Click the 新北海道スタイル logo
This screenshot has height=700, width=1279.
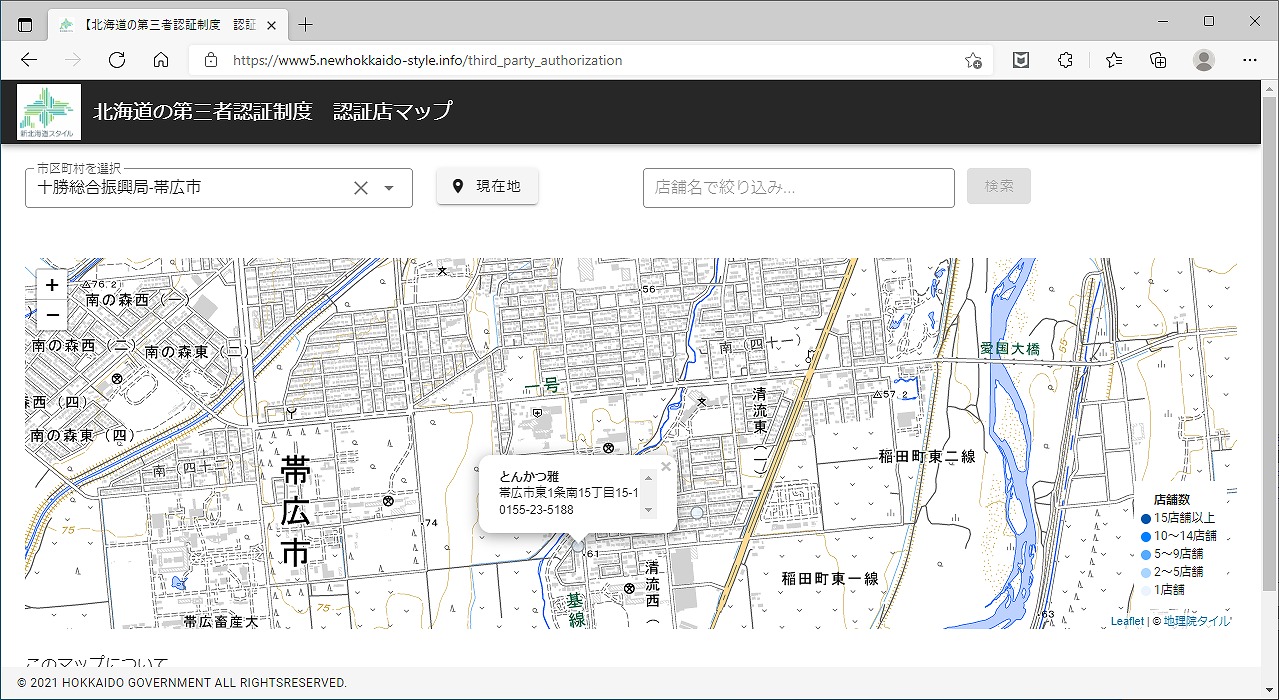coord(48,111)
